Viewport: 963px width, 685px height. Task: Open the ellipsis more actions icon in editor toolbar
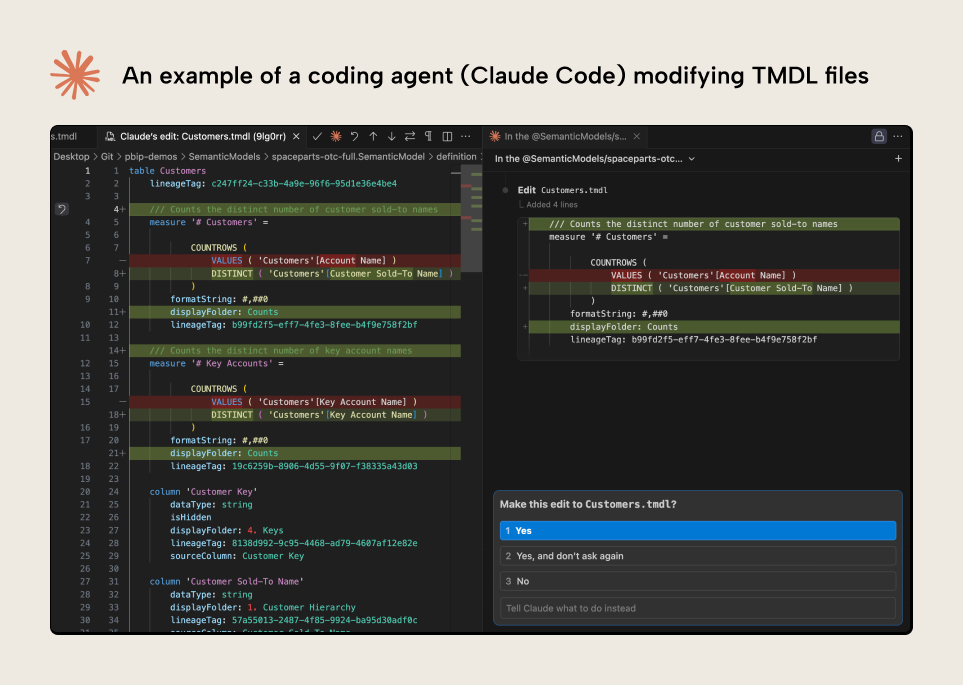[x=464, y=136]
